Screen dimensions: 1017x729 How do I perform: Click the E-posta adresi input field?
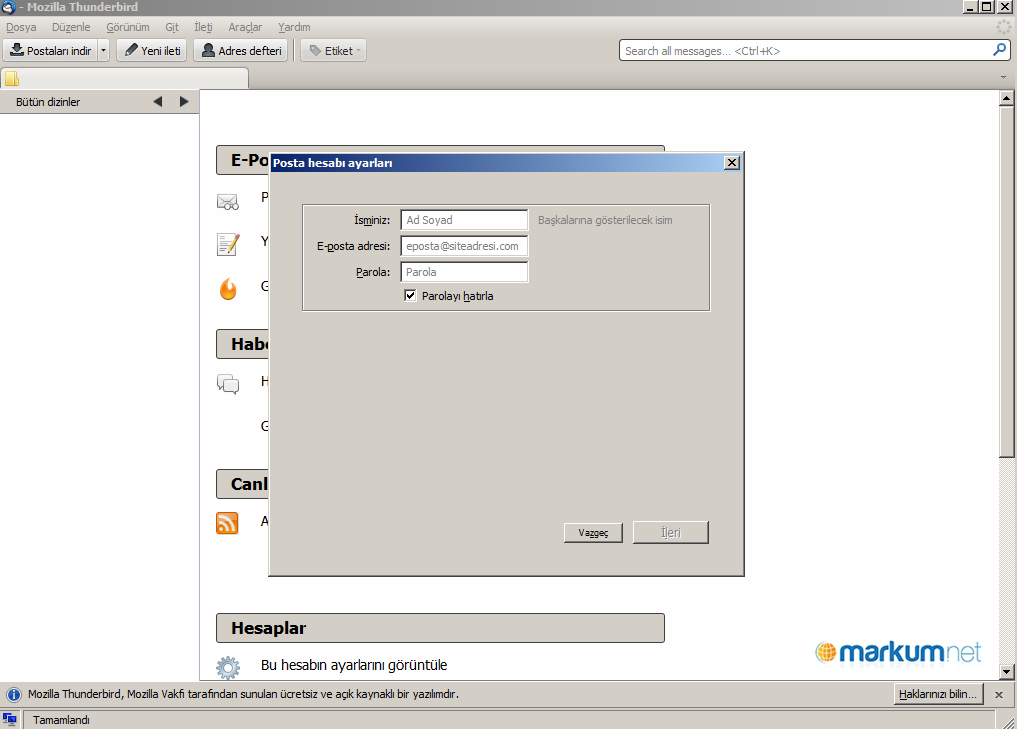[464, 246]
